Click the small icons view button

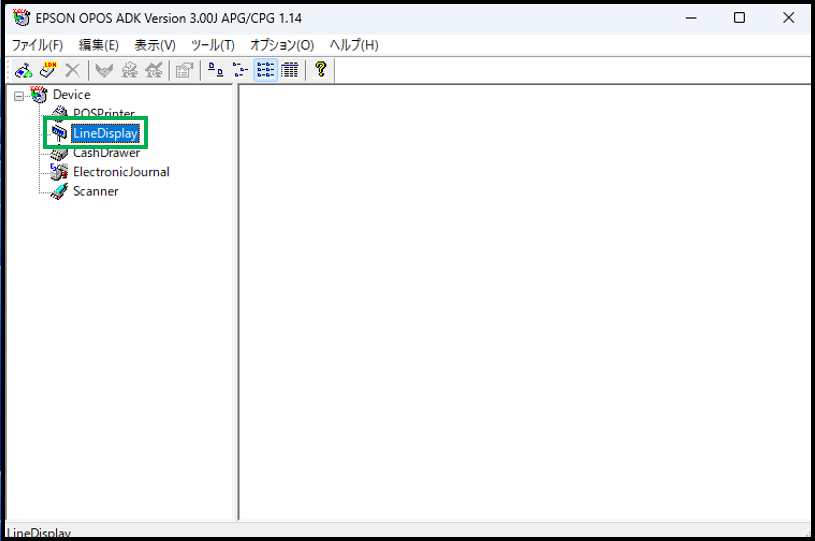(x=240, y=69)
